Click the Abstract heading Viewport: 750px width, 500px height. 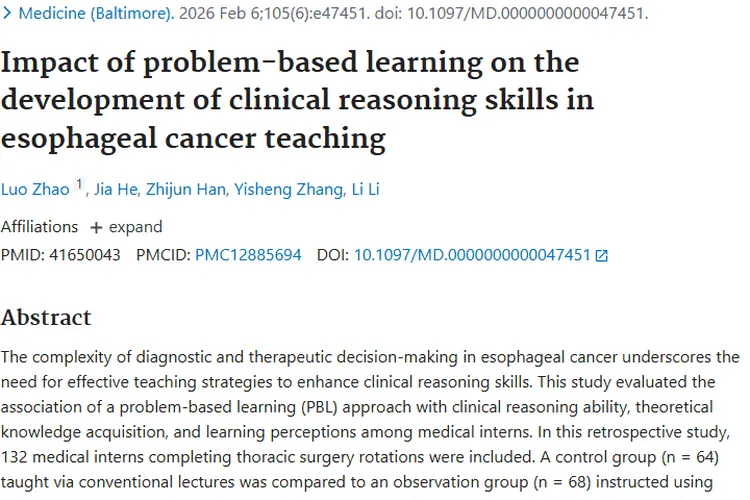tap(46, 318)
